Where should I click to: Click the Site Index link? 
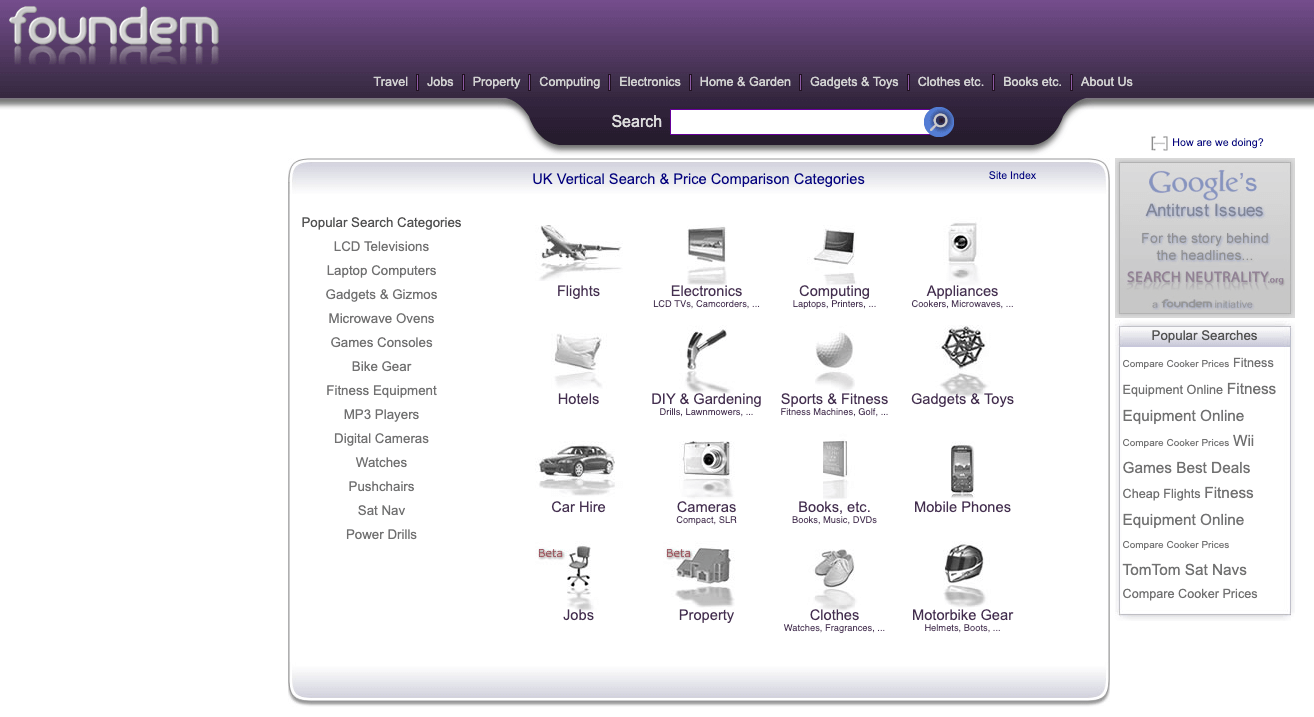pyautogui.click(x=1012, y=176)
